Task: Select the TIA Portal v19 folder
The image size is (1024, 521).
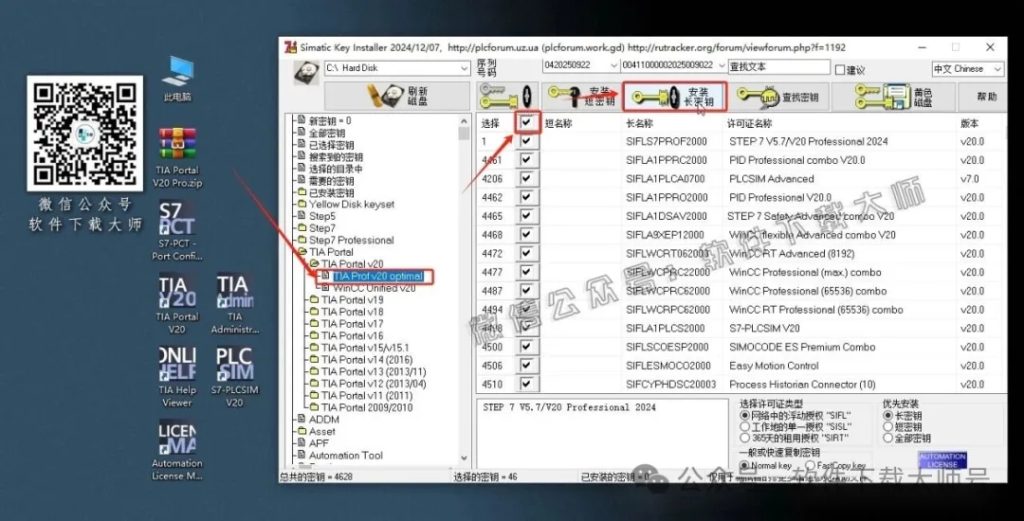Action: tap(352, 300)
